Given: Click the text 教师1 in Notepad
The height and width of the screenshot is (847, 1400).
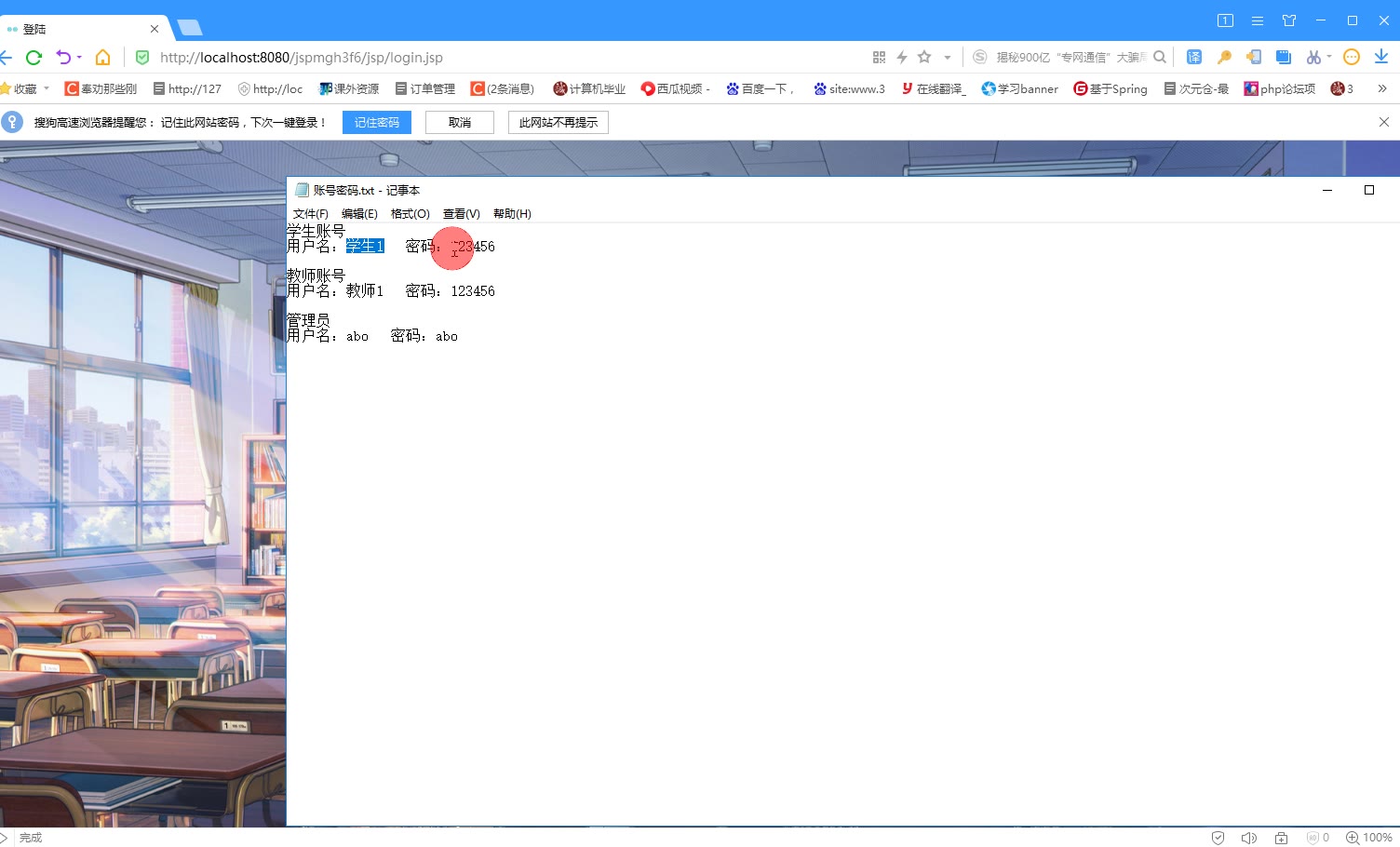Looking at the screenshot, I should point(365,291).
